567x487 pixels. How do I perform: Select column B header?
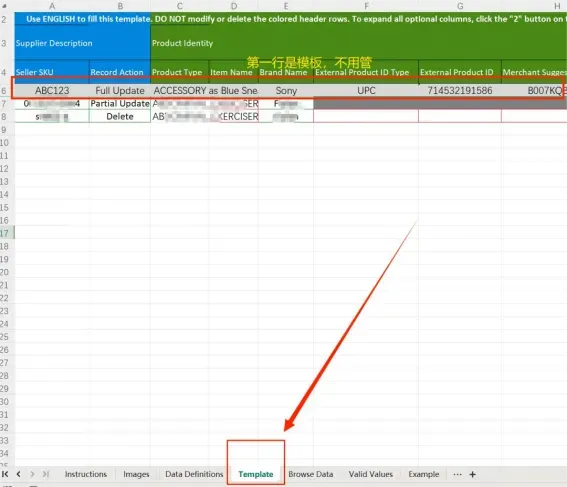[x=120, y=6]
